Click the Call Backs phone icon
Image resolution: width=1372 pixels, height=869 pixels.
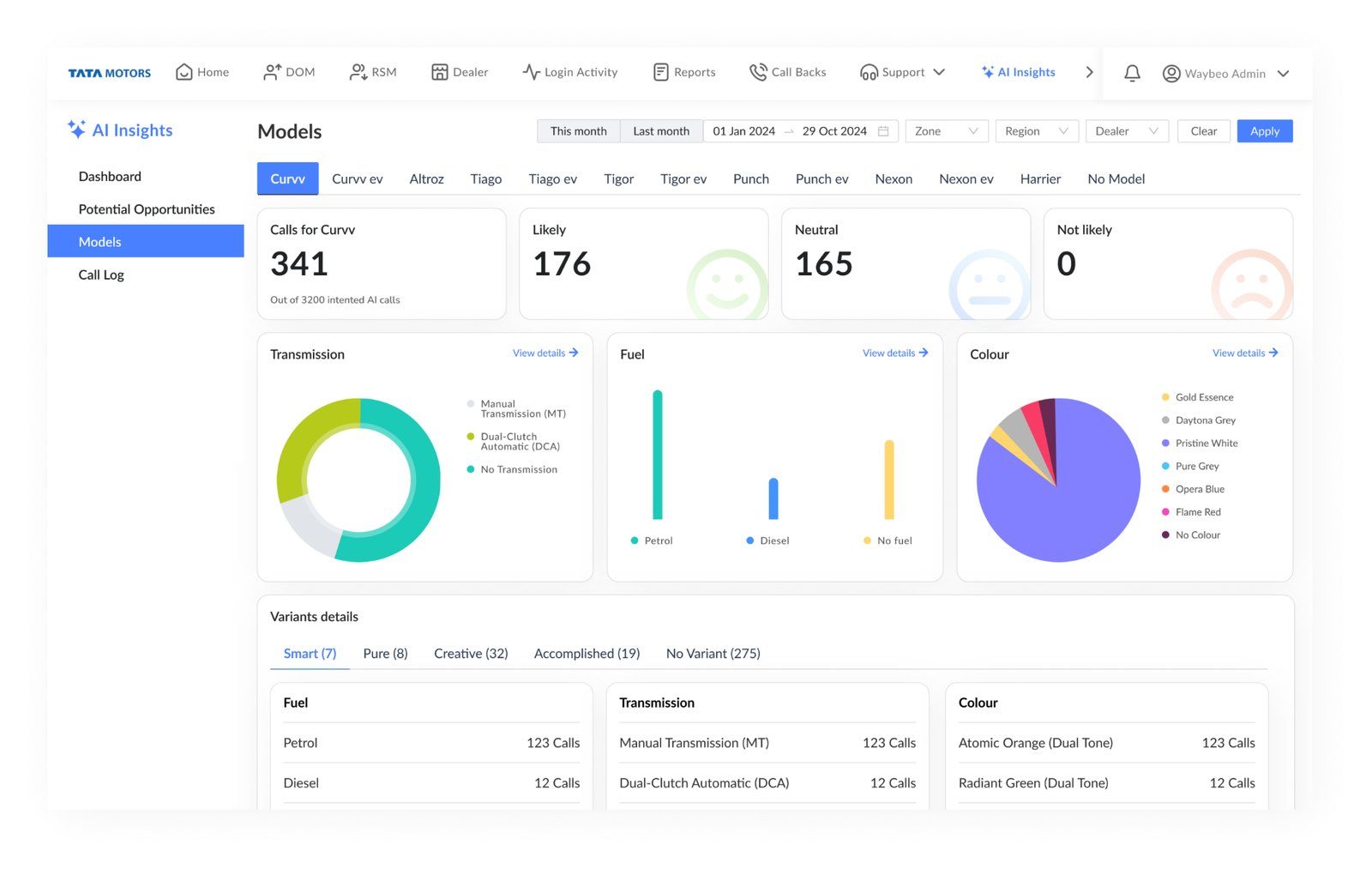757,72
